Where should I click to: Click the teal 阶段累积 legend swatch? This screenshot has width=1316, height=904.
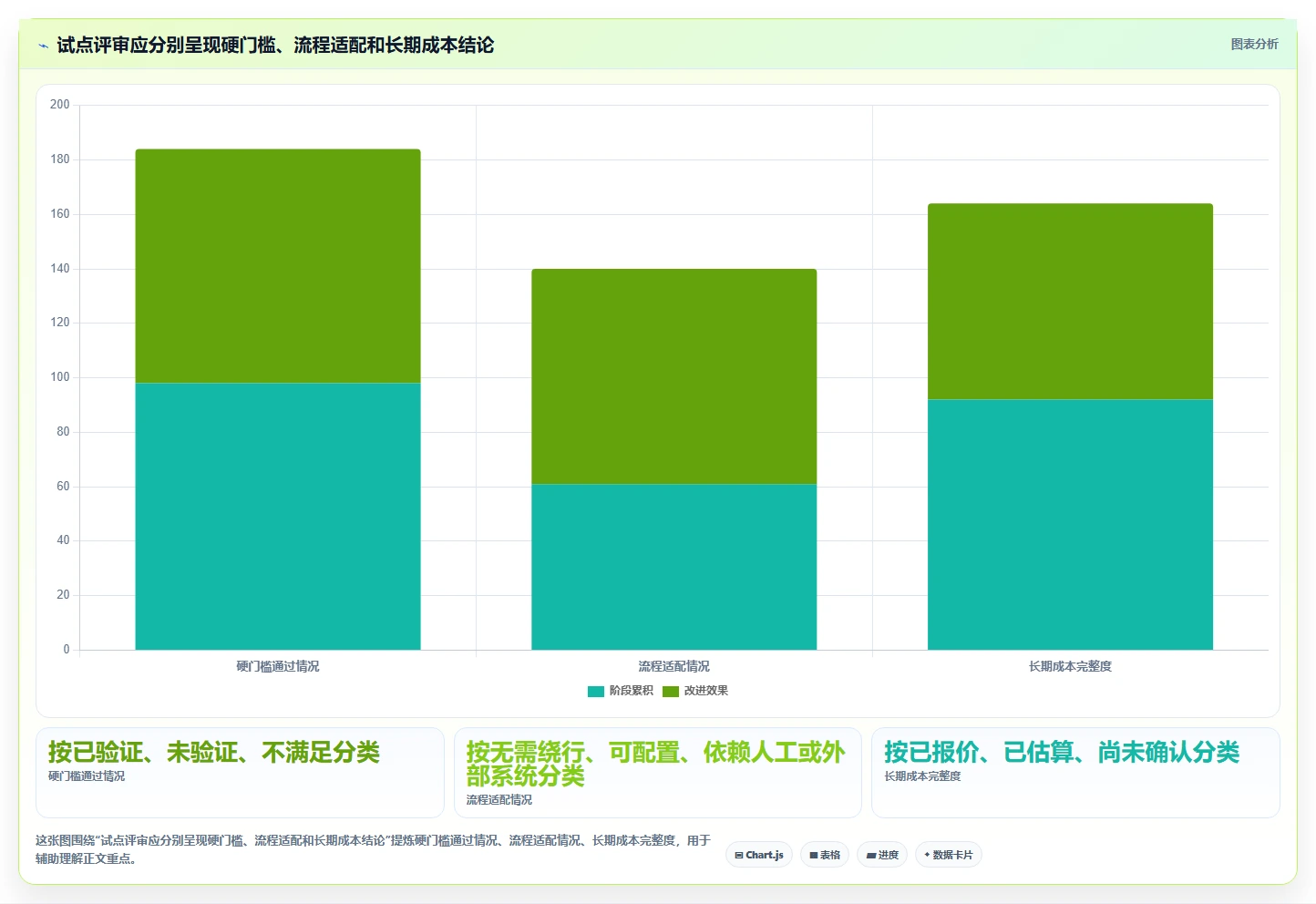(x=596, y=692)
